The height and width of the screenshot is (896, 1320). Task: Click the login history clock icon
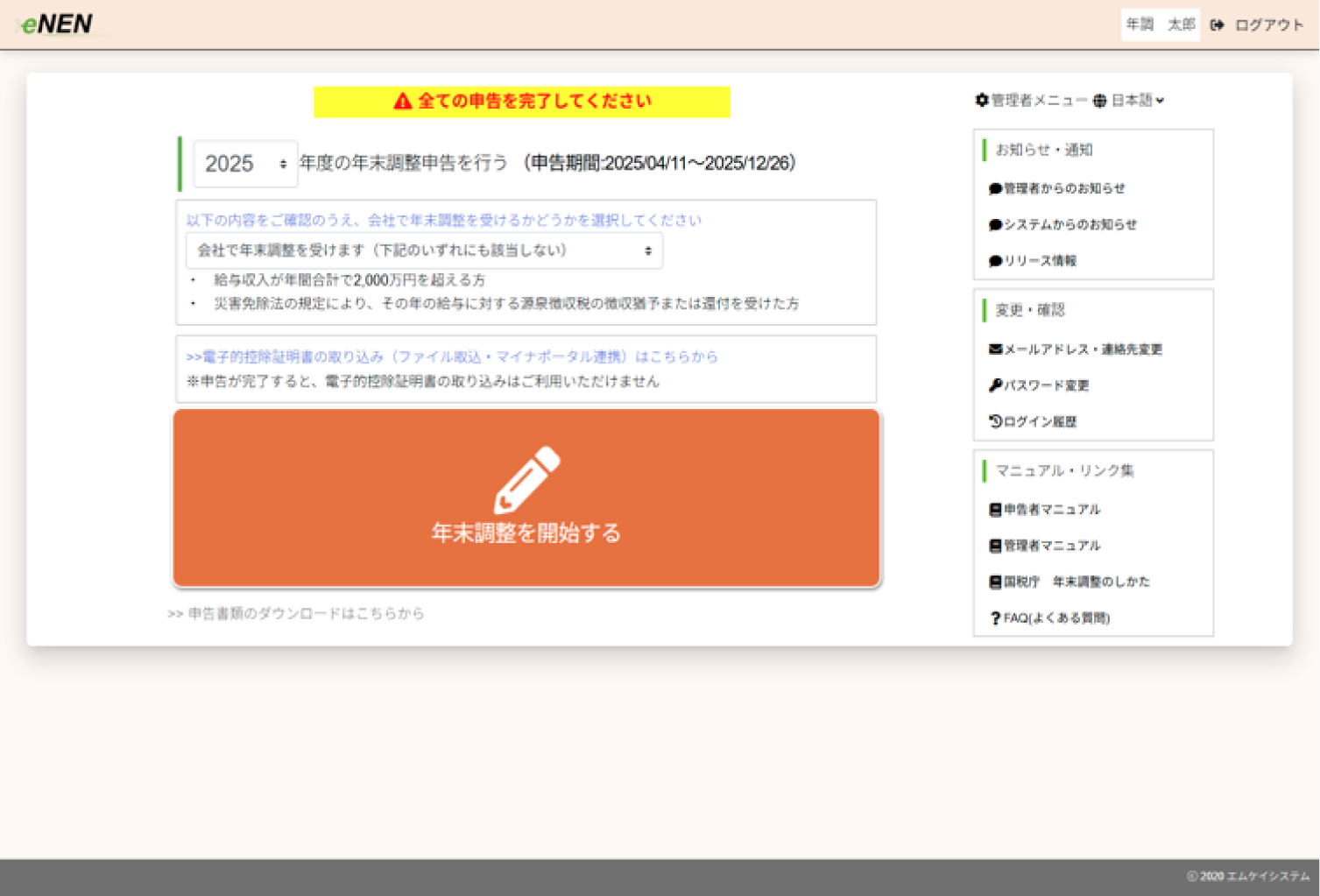tap(995, 421)
